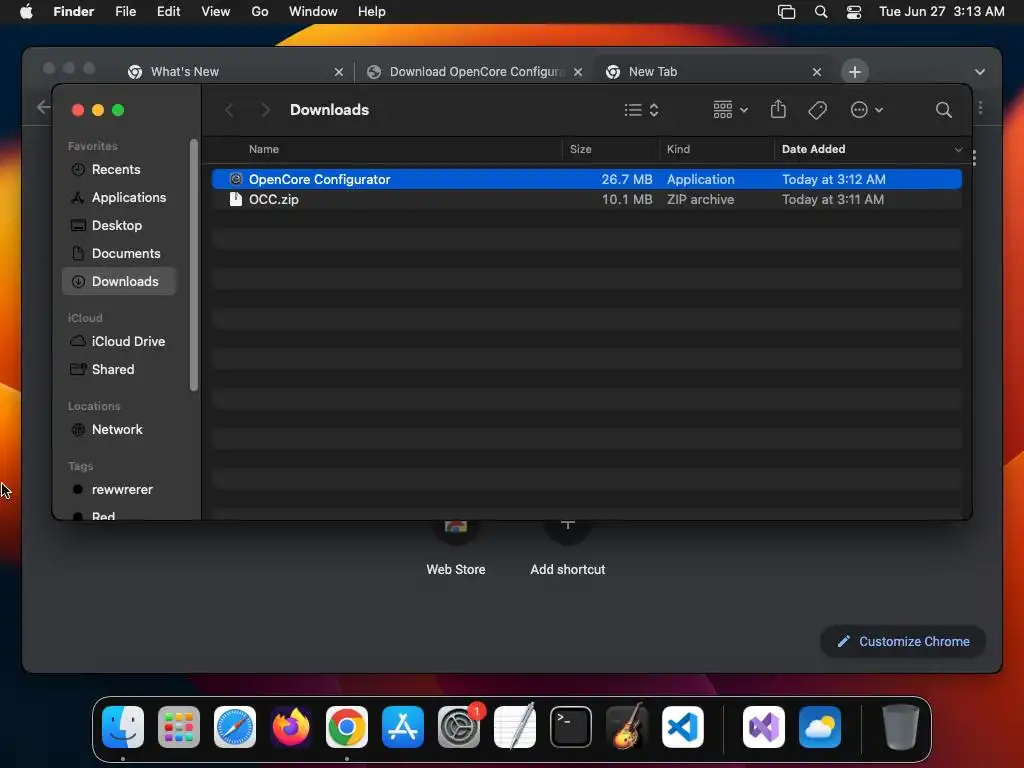Open TextEdit from the Dock
Viewport: 1024px width, 768px height.
point(515,727)
